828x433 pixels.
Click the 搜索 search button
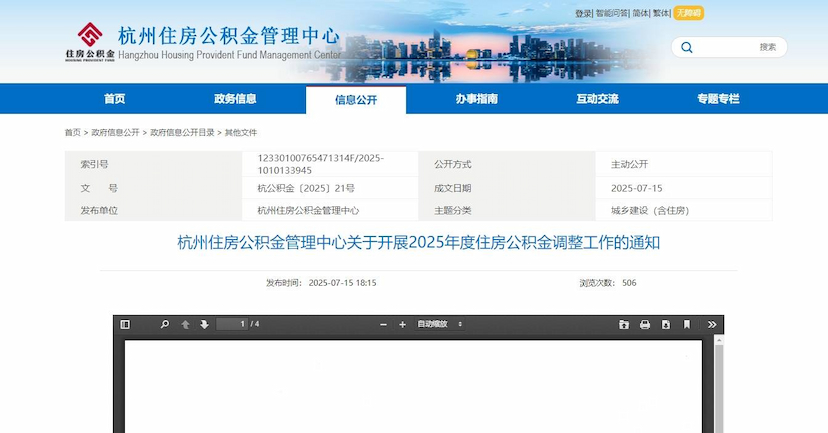click(768, 47)
